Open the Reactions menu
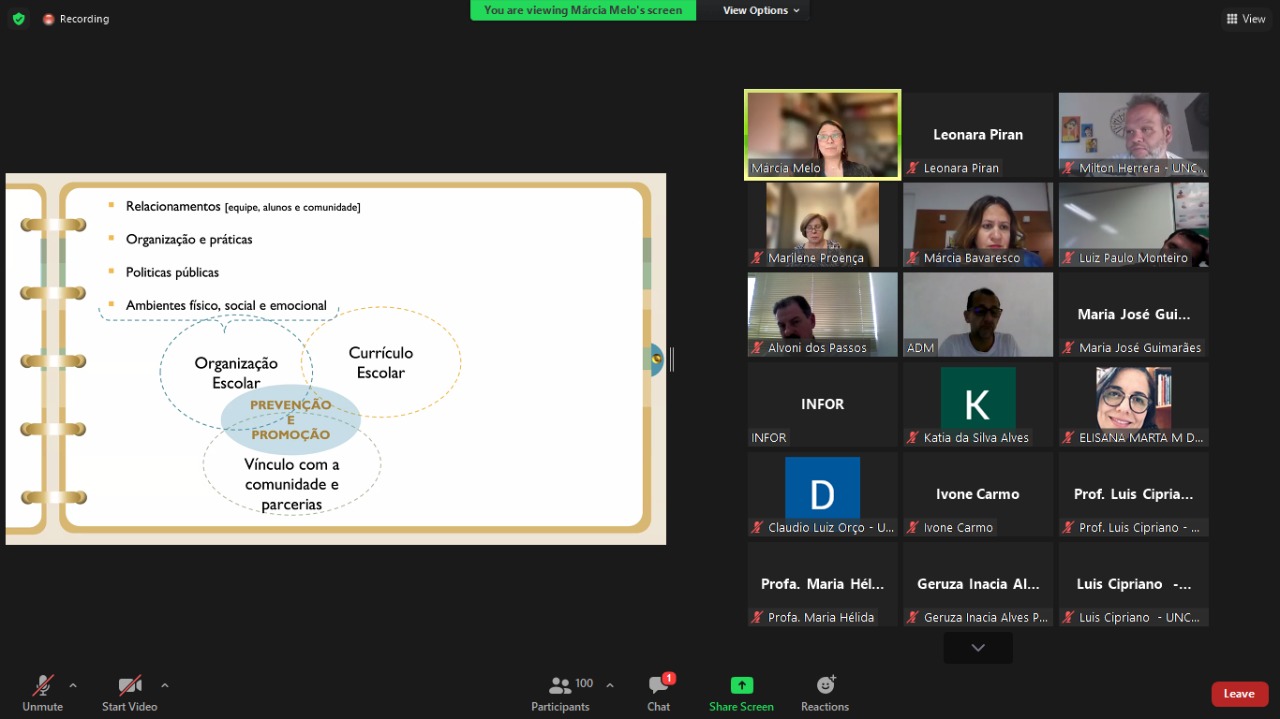Image resolution: width=1280 pixels, height=719 pixels. tap(825, 693)
